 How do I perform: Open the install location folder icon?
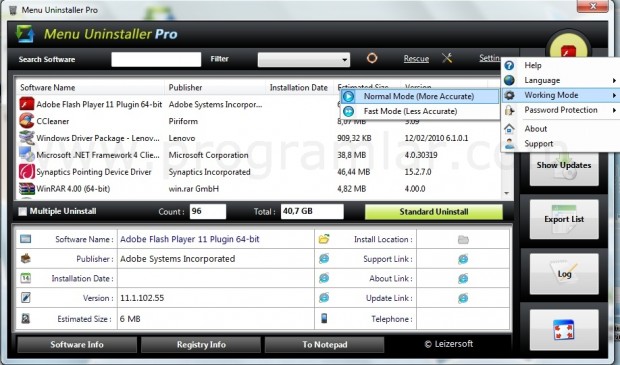463,239
